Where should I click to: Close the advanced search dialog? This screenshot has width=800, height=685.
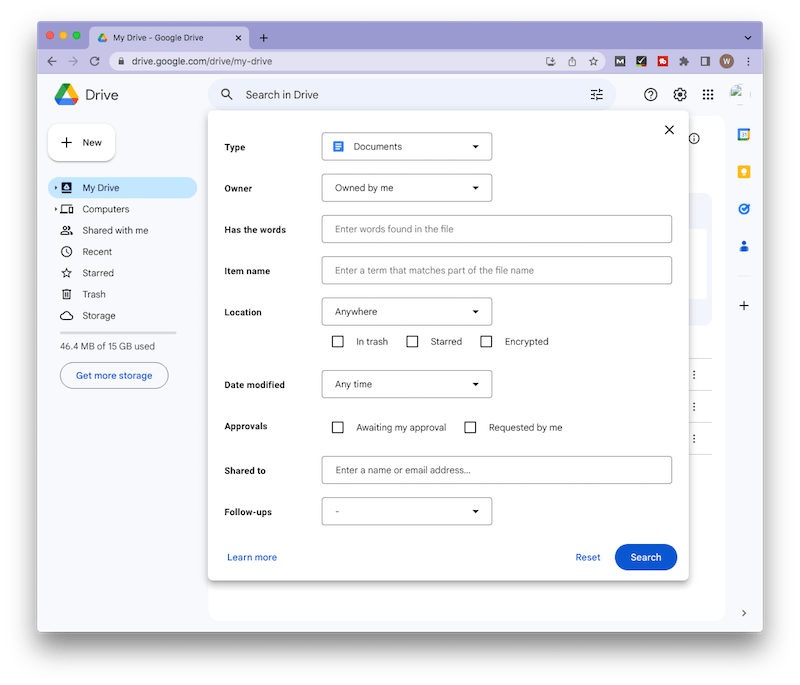669,130
